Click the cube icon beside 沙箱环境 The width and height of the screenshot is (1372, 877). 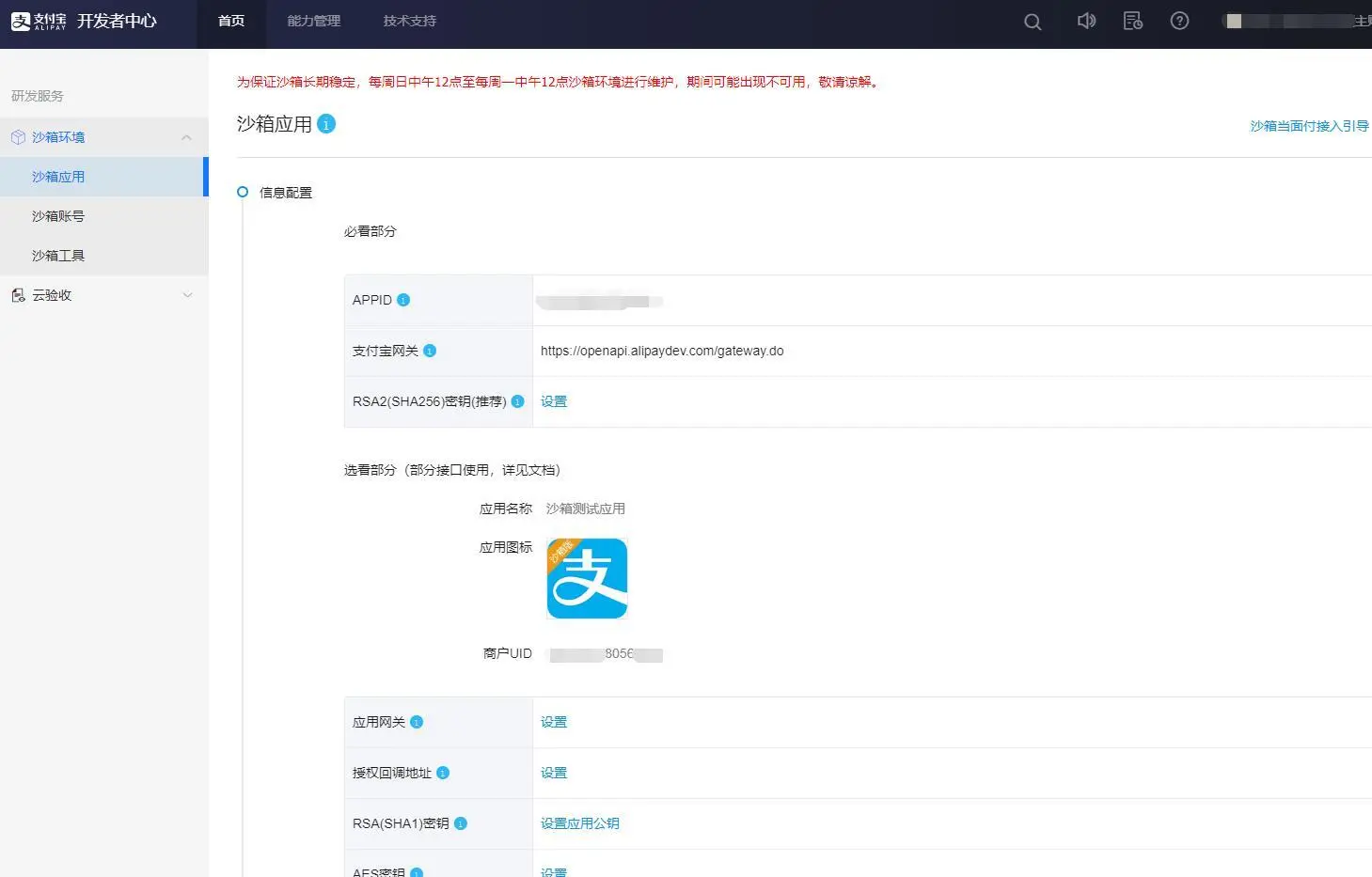(x=18, y=137)
